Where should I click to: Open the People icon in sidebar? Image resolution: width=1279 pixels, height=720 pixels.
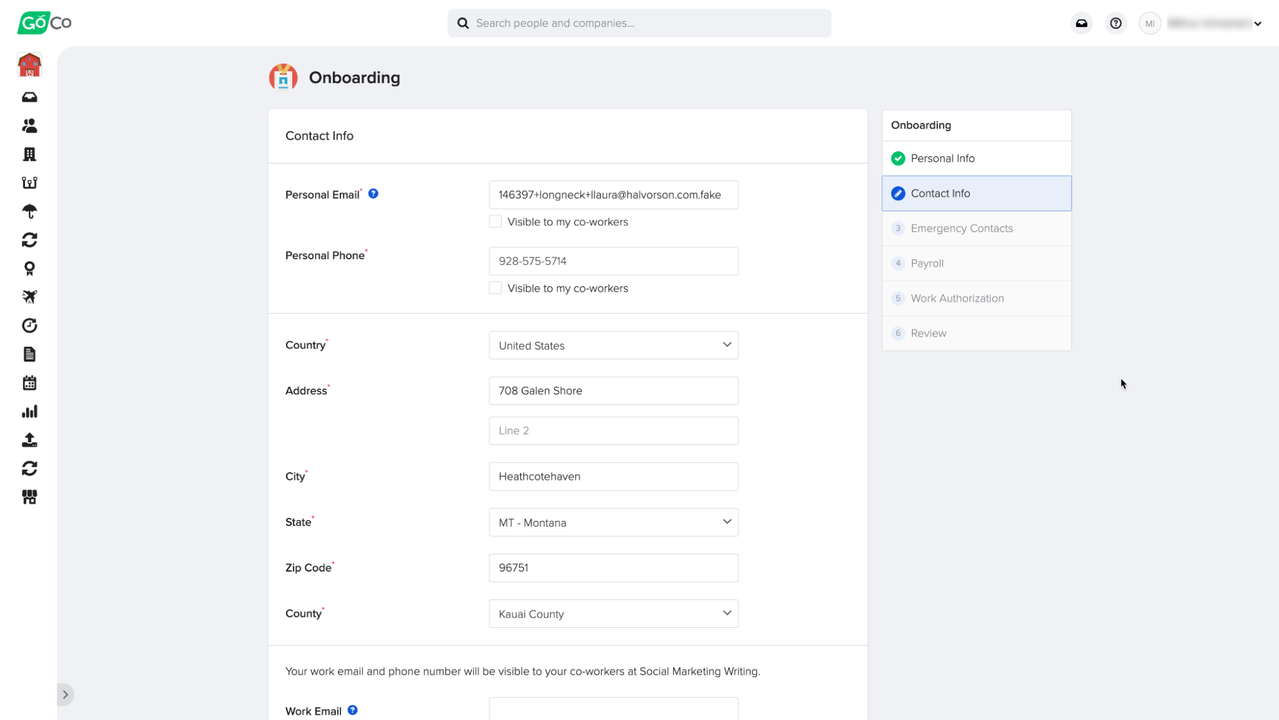tap(29, 126)
